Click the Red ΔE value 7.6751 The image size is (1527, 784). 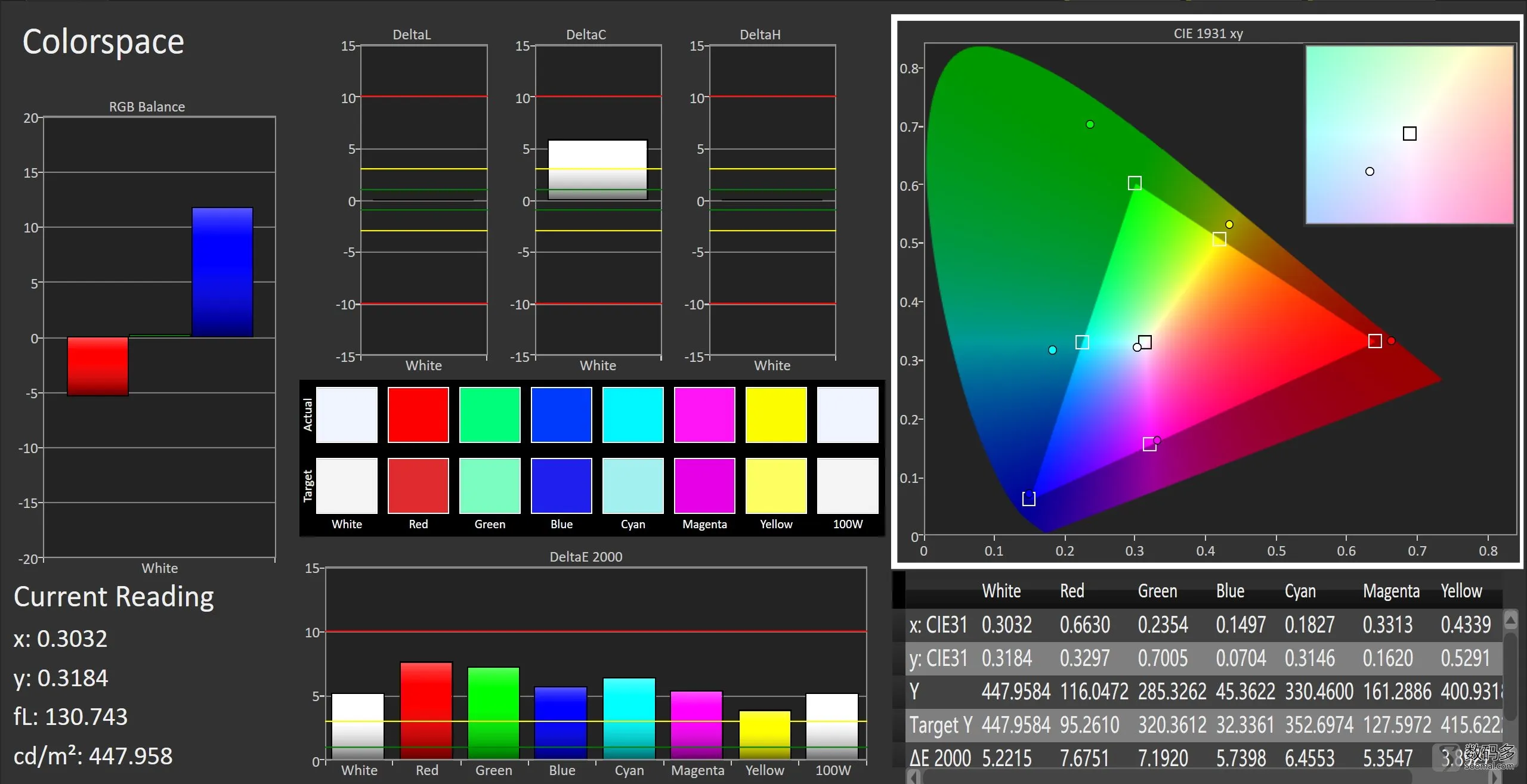point(1084,758)
